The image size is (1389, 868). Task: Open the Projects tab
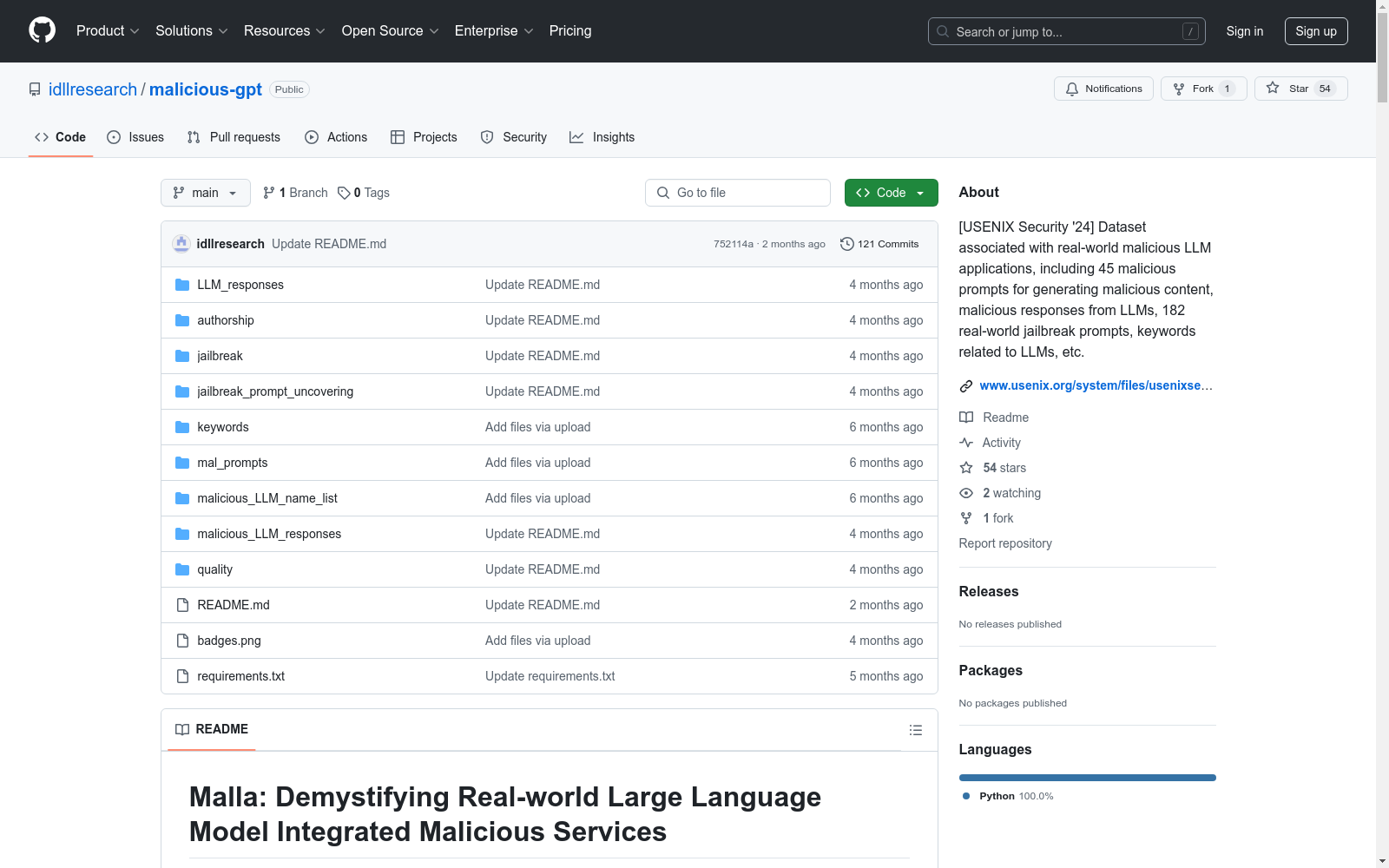424,137
